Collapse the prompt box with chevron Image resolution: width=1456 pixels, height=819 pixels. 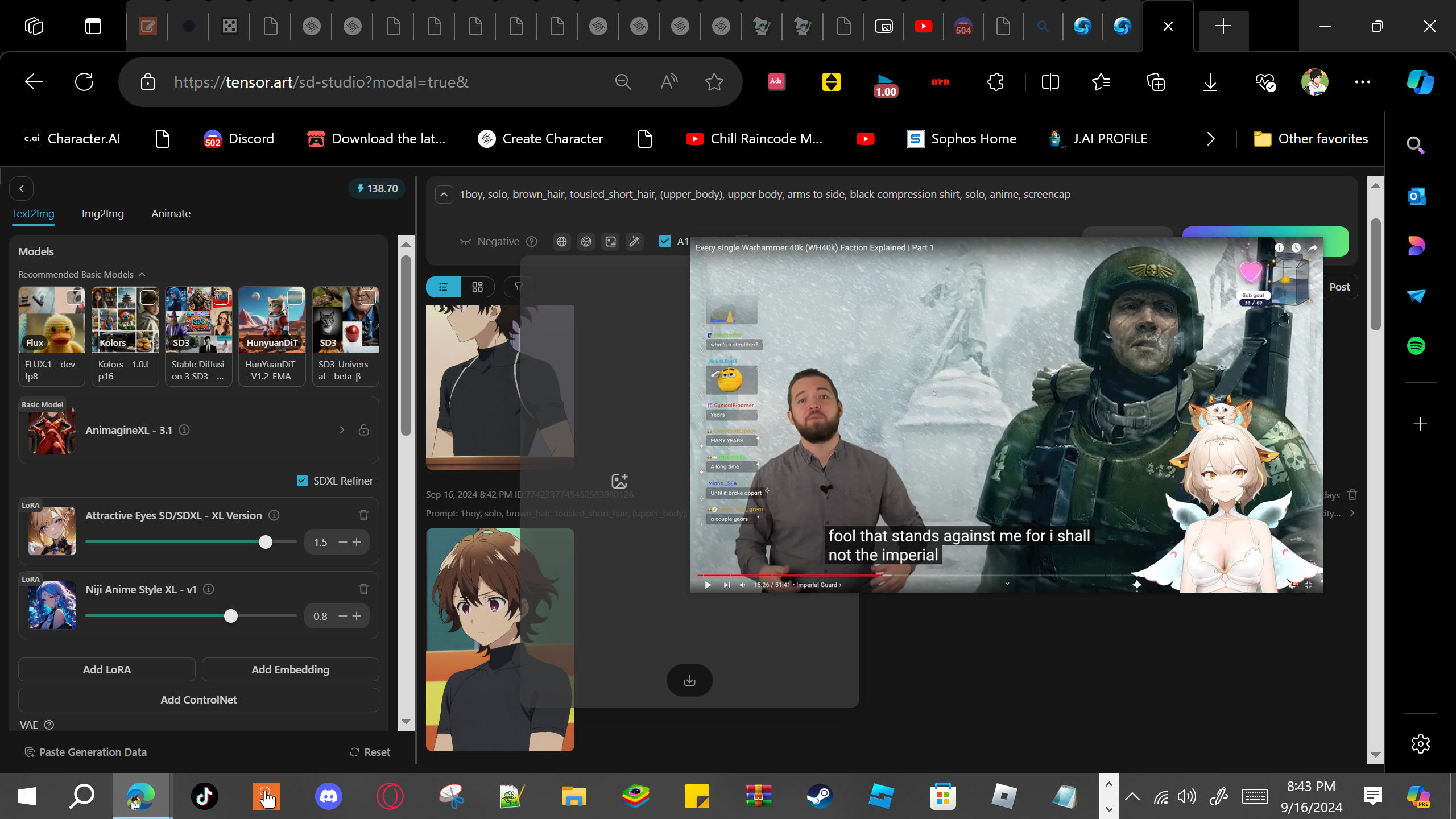click(x=444, y=195)
